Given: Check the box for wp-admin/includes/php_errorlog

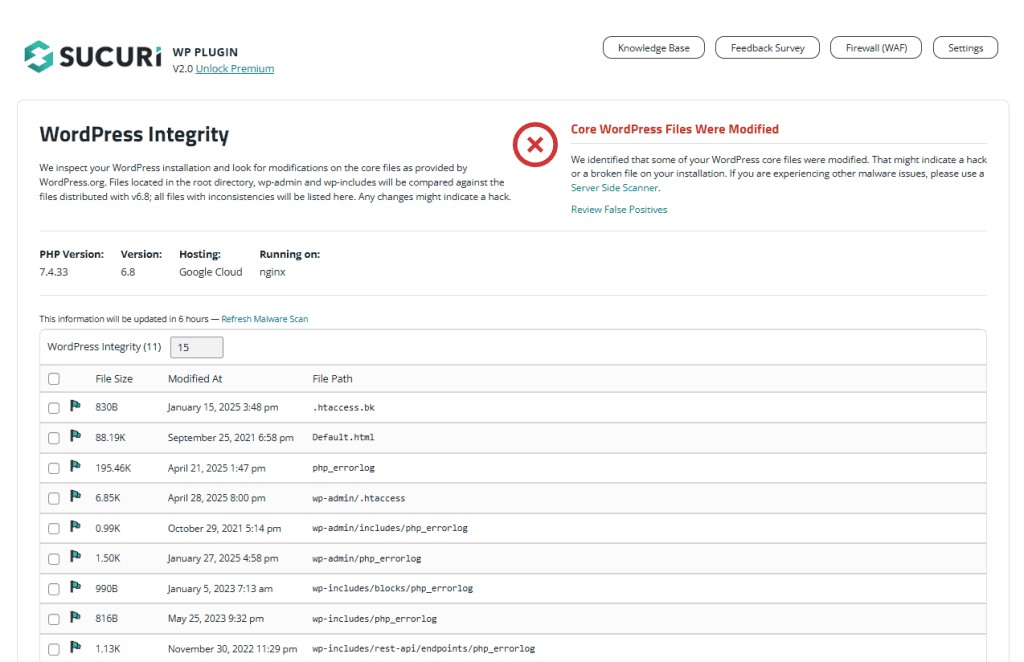Looking at the screenshot, I should pos(54,528).
